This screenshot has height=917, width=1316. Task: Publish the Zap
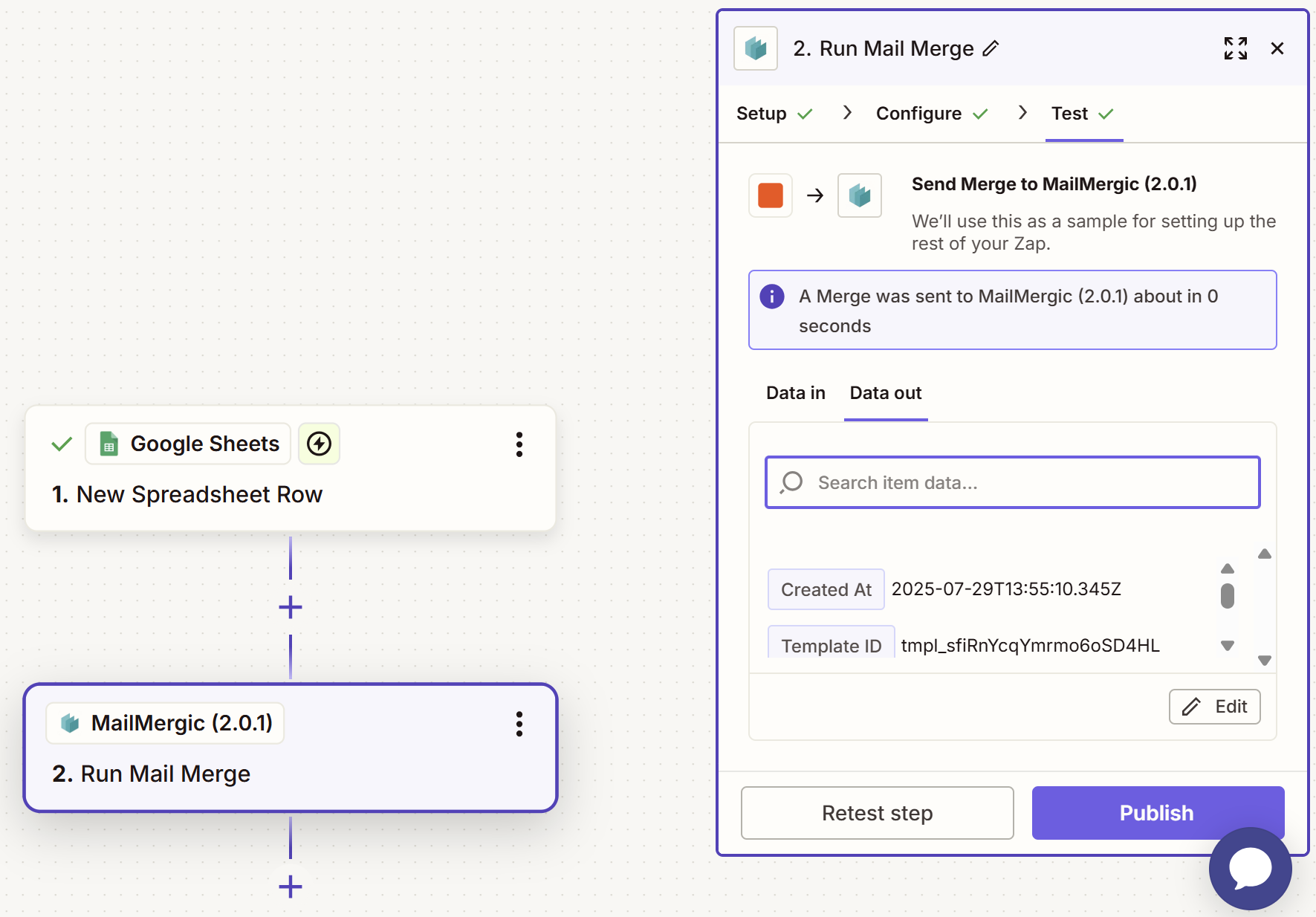(1157, 812)
